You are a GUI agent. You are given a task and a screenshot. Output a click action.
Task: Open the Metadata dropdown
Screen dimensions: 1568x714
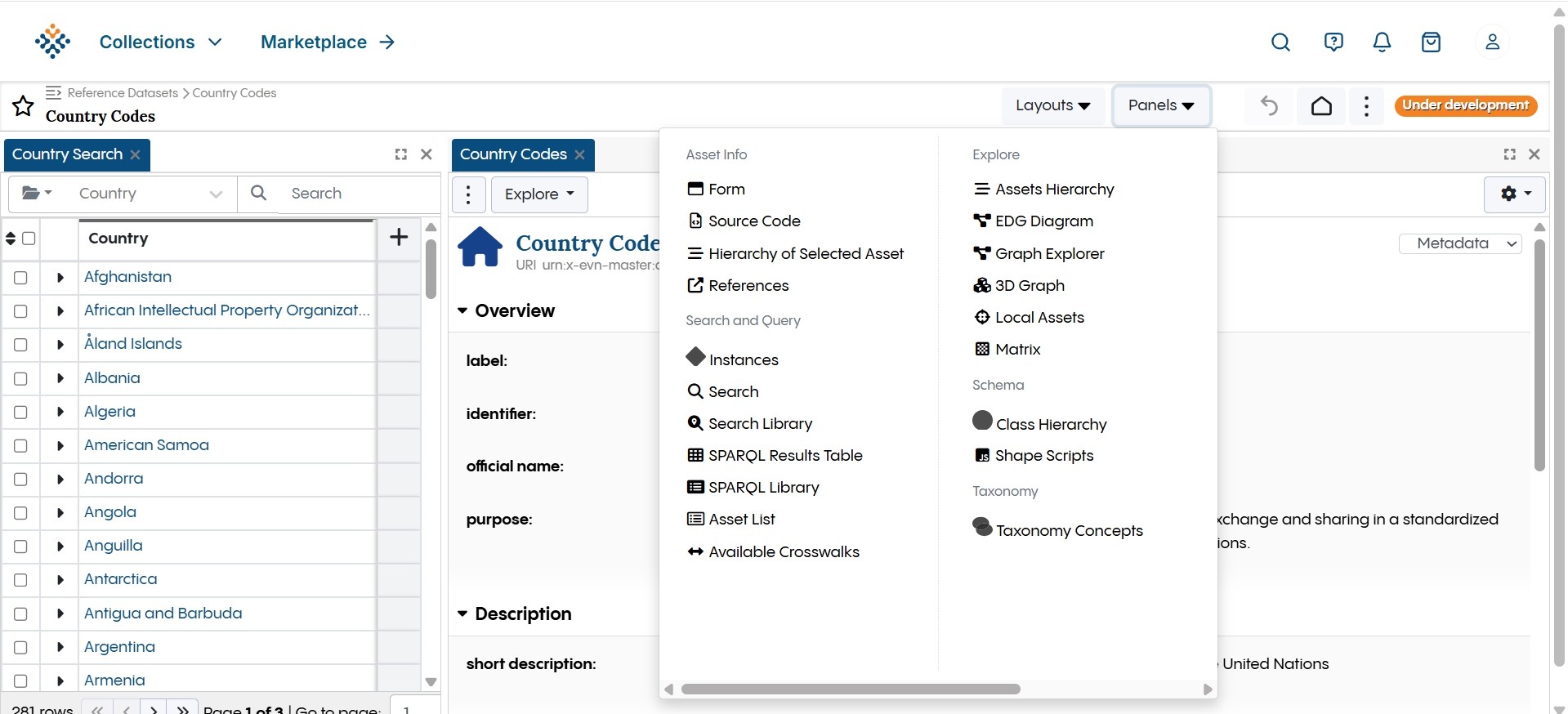pyautogui.click(x=1459, y=243)
